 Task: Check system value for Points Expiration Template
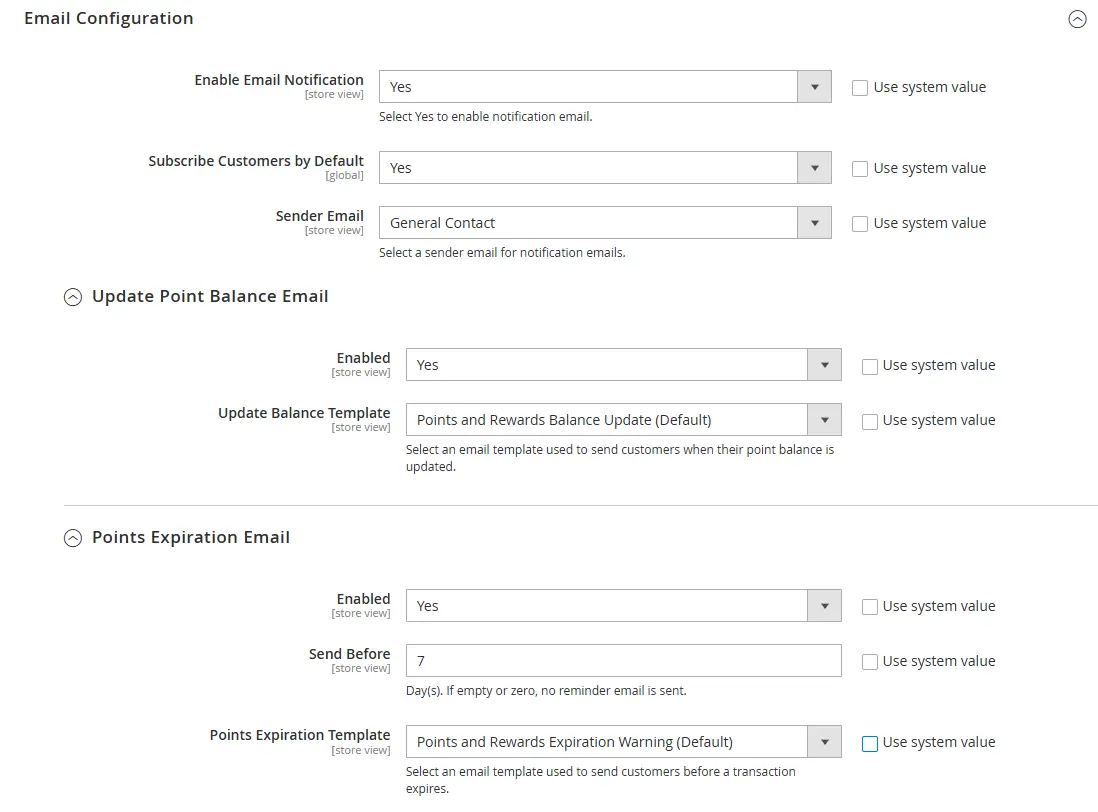tap(870, 743)
